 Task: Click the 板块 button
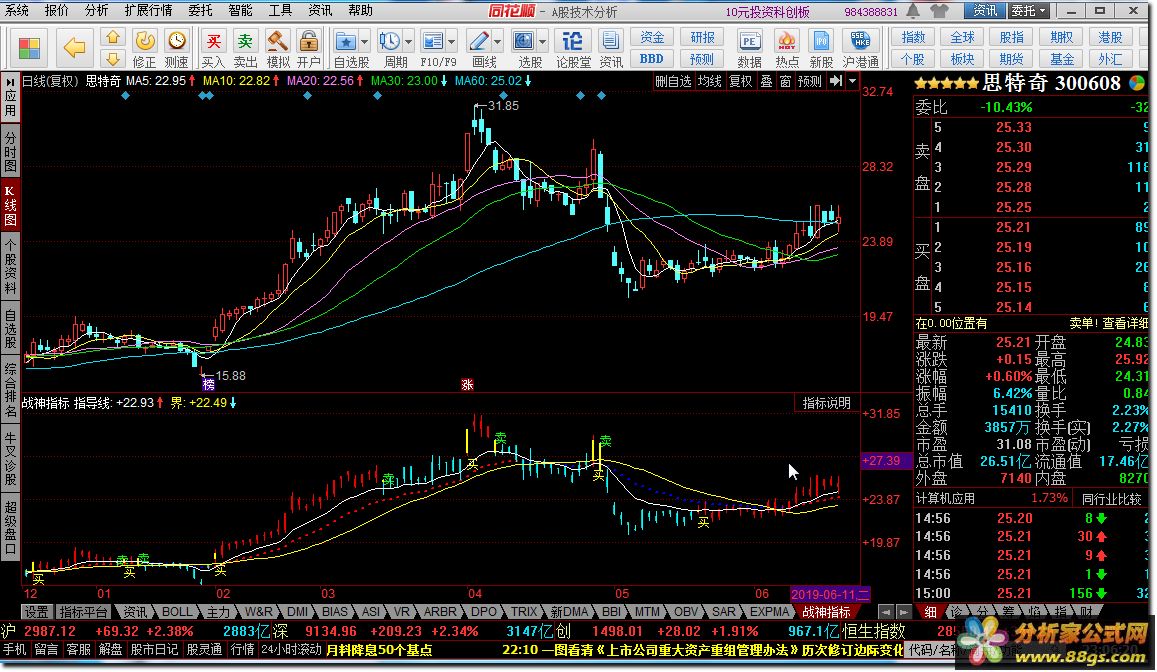point(962,59)
